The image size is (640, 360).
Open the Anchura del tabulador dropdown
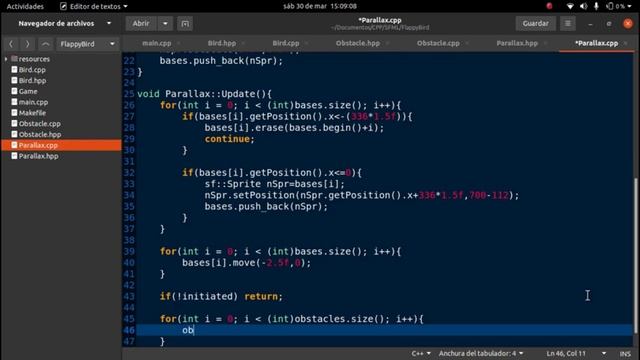point(481,353)
